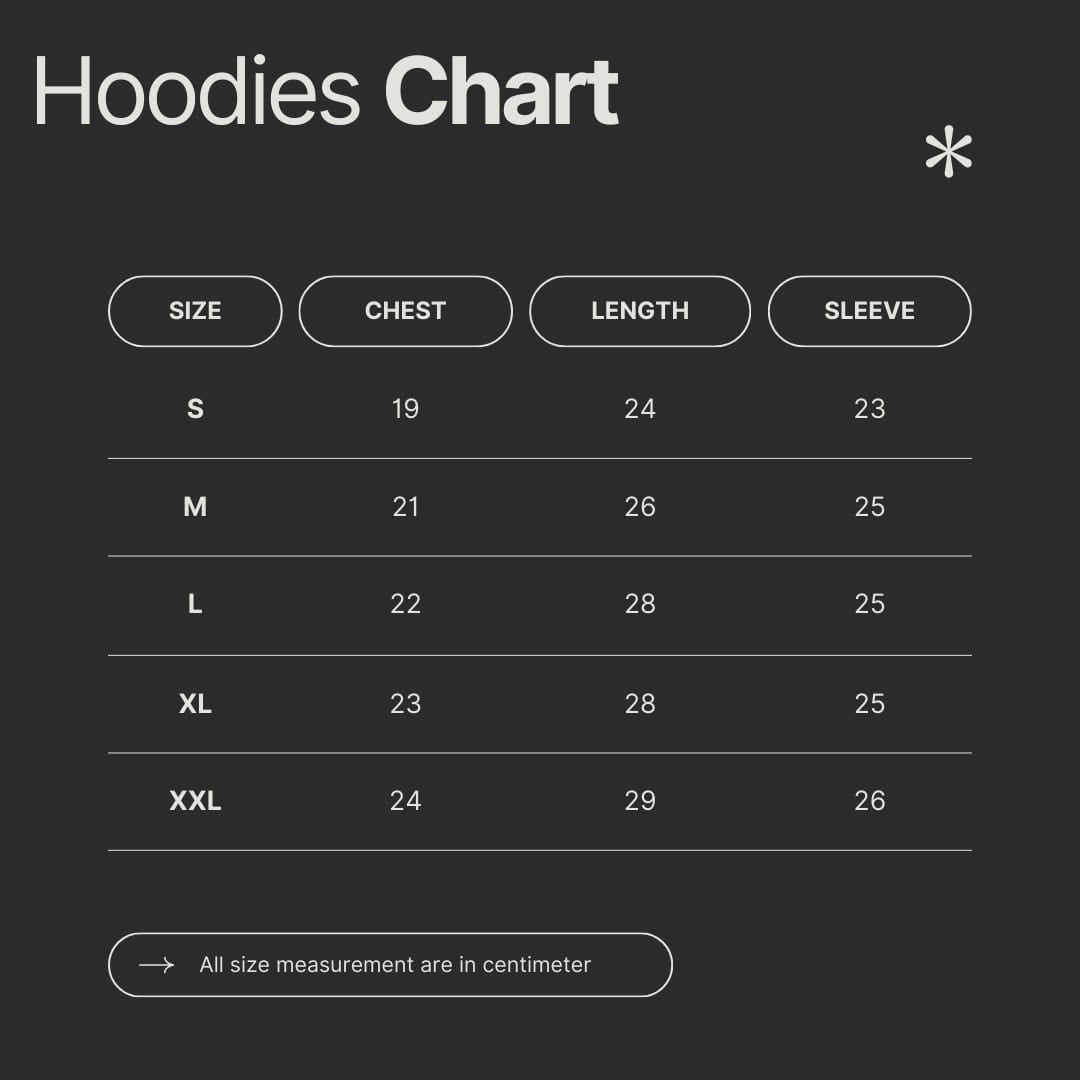This screenshot has width=1080, height=1080.
Task: Select the SIZE column header pill
Action: tap(195, 311)
